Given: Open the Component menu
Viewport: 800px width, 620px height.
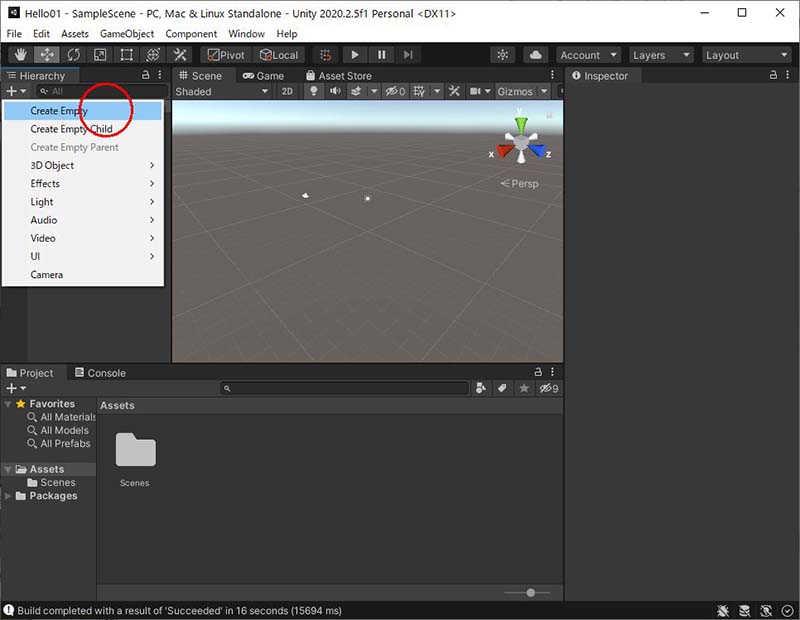Looking at the screenshot, I should (191, 34).
